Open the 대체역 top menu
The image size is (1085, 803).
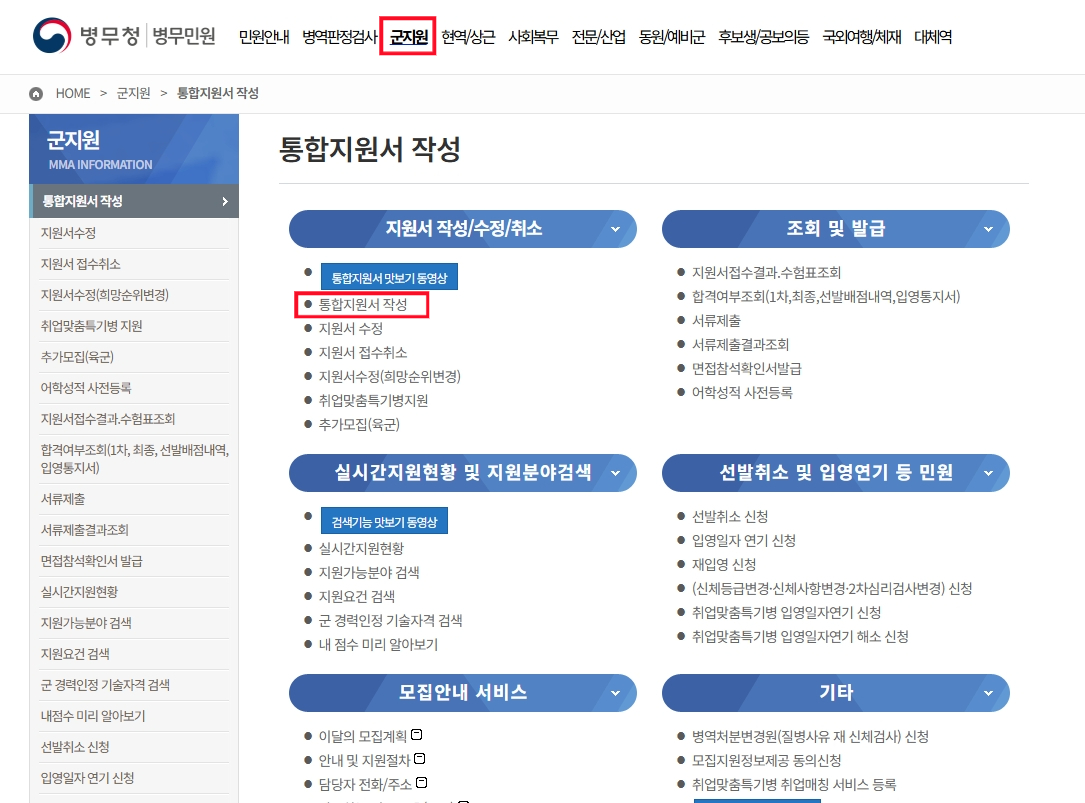pos(933,37)
